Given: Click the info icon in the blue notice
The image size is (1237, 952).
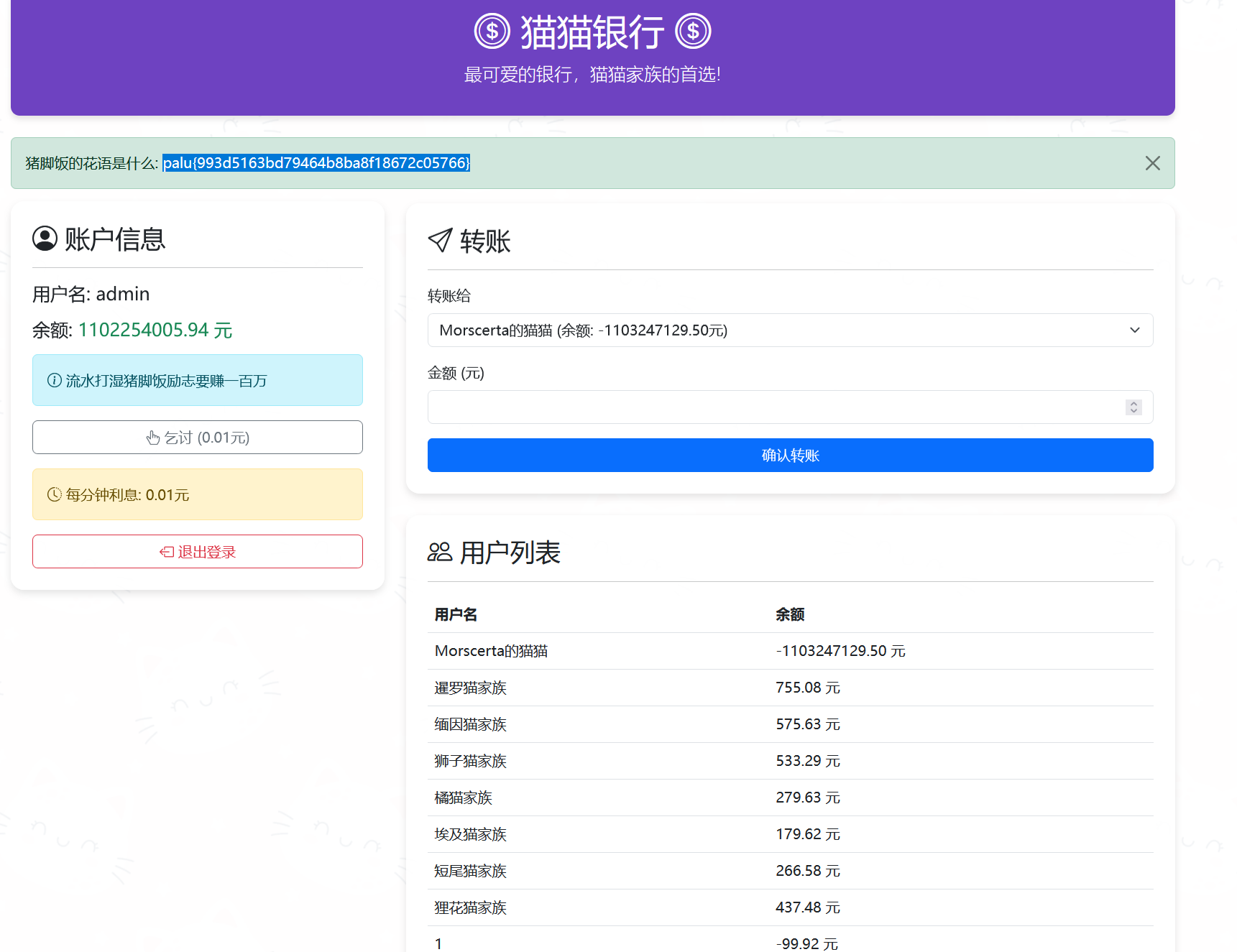Looking at the screenshot, I should point(54,380).
